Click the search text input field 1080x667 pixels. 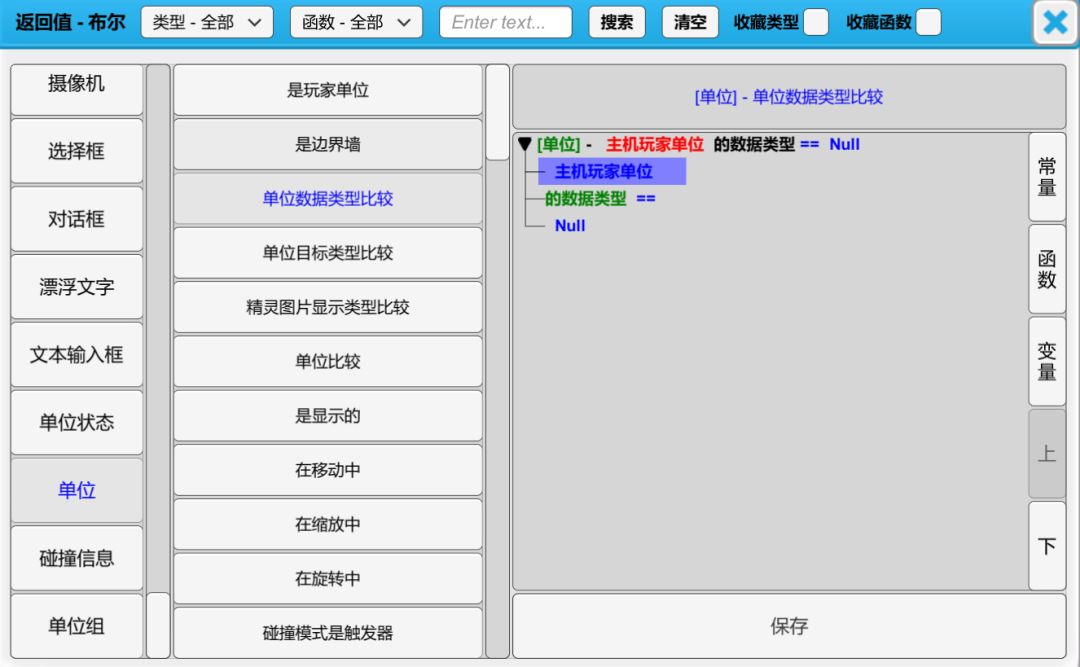click(505, 22)
